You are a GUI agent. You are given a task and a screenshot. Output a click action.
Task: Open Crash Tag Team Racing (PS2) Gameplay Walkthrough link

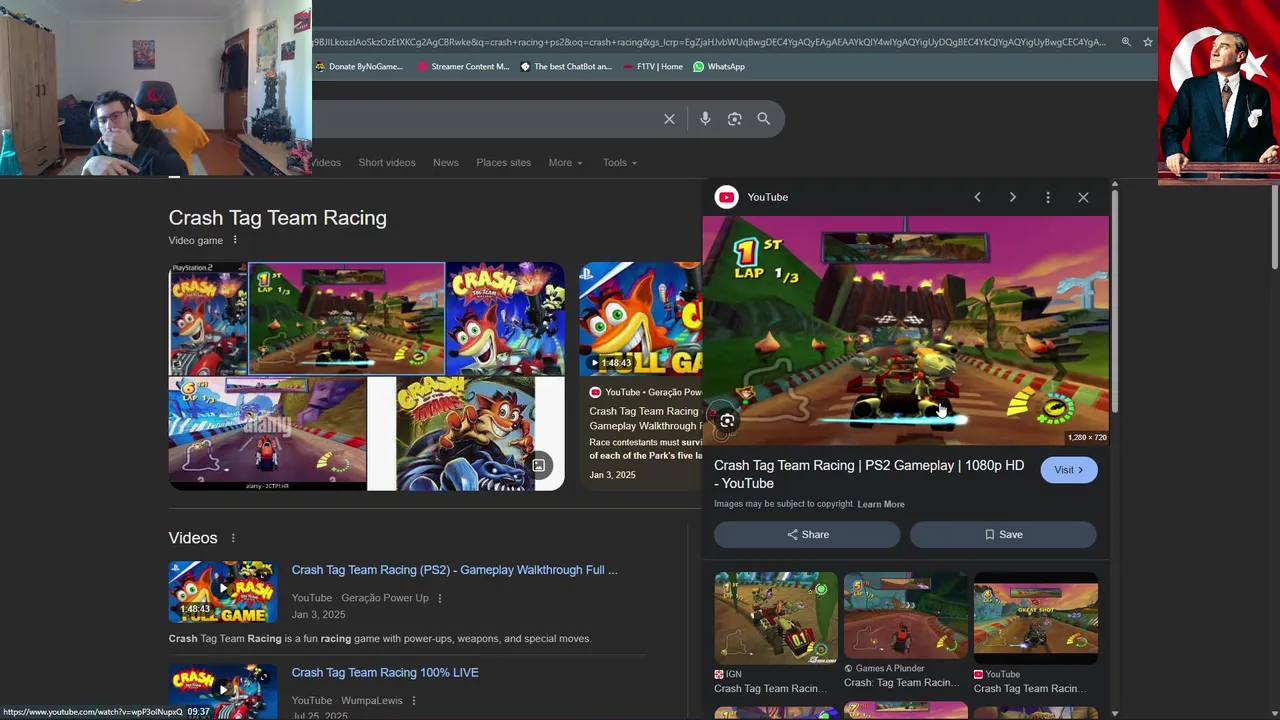pos(454,570)
